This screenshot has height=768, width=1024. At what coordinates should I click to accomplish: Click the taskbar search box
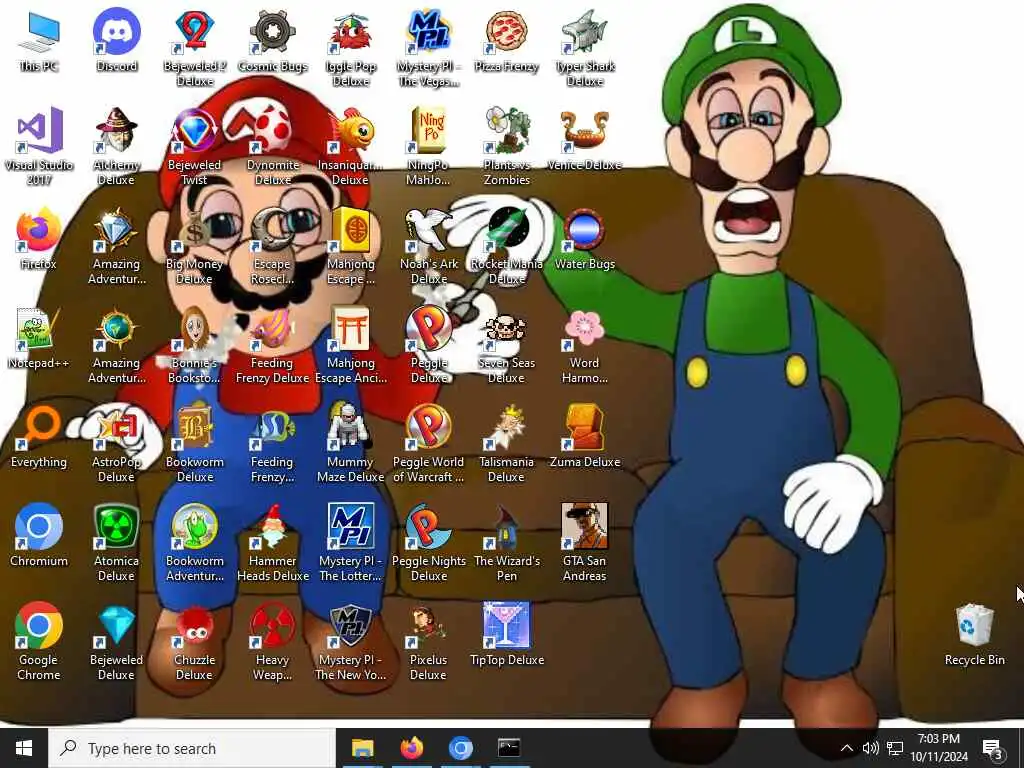[x=192, y=748]
